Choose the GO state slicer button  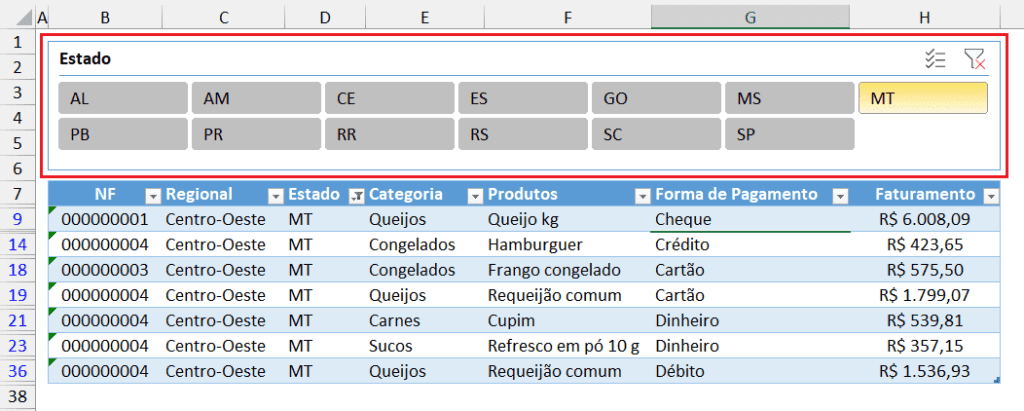point(656,98)
